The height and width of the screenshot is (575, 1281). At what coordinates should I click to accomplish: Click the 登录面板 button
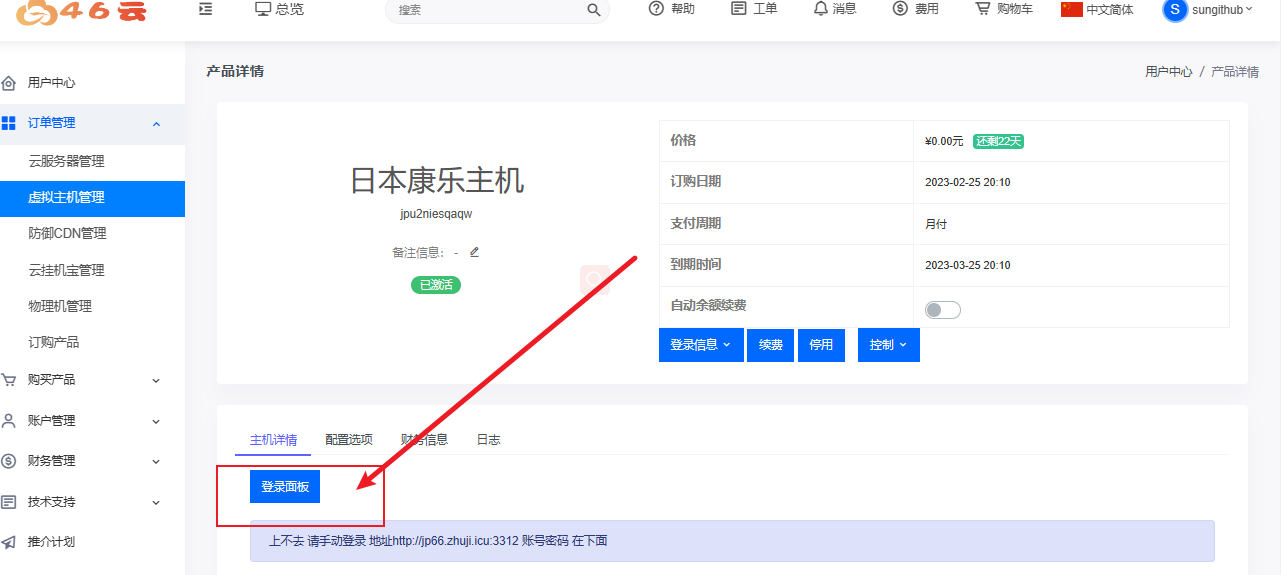coord(285,487)
